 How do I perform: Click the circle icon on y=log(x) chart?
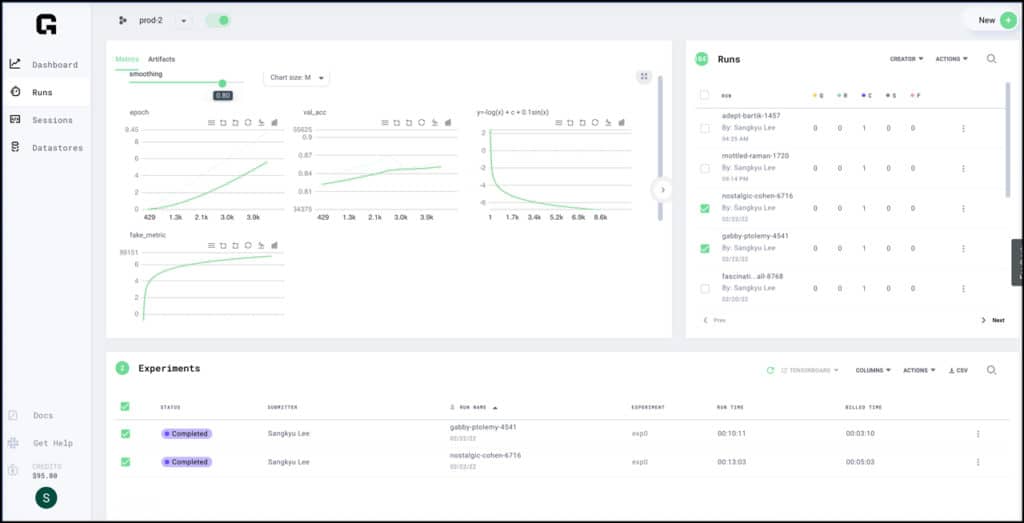point(596,123)
